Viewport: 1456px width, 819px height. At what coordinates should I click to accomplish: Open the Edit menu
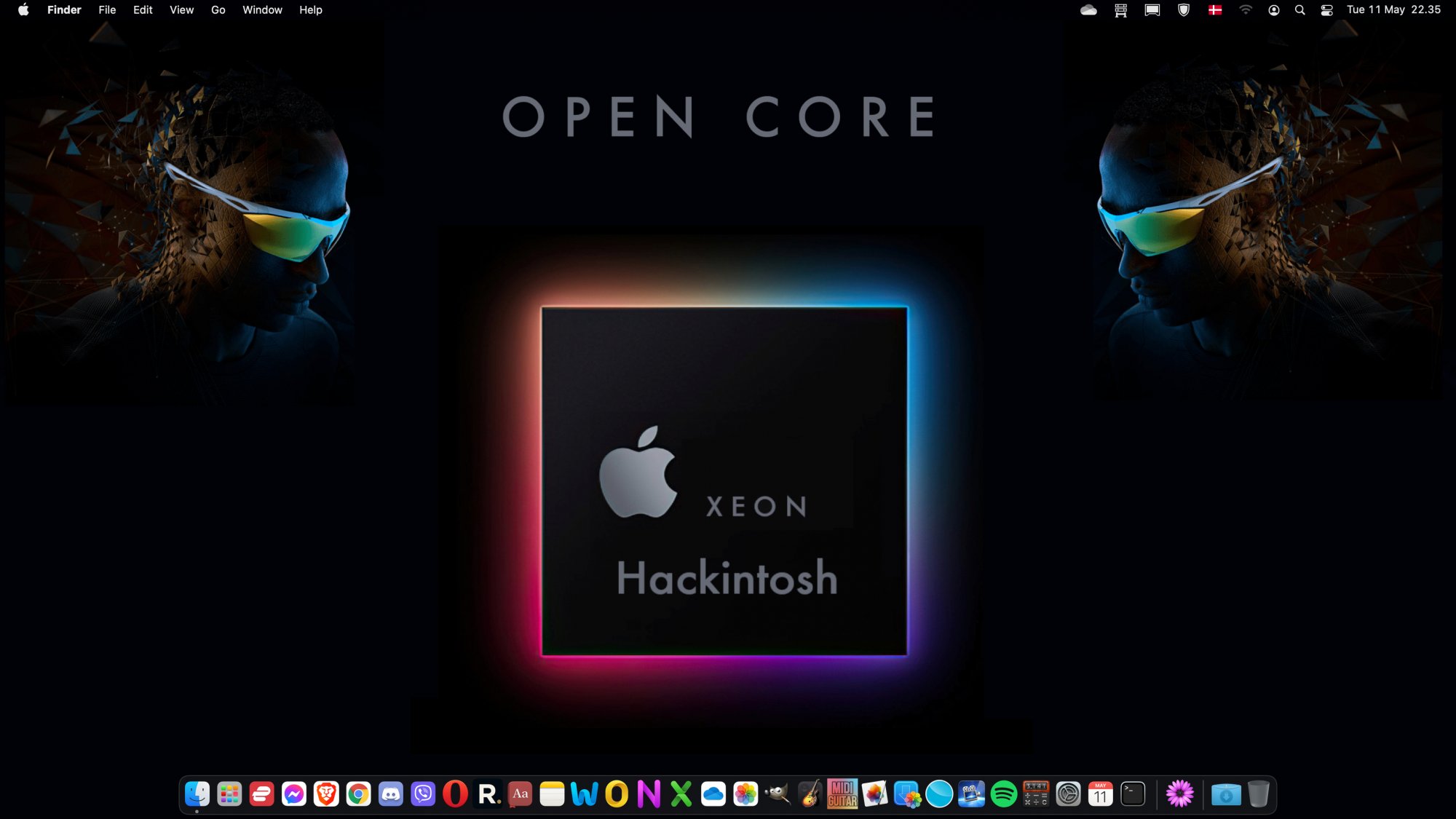coord(143,9)
